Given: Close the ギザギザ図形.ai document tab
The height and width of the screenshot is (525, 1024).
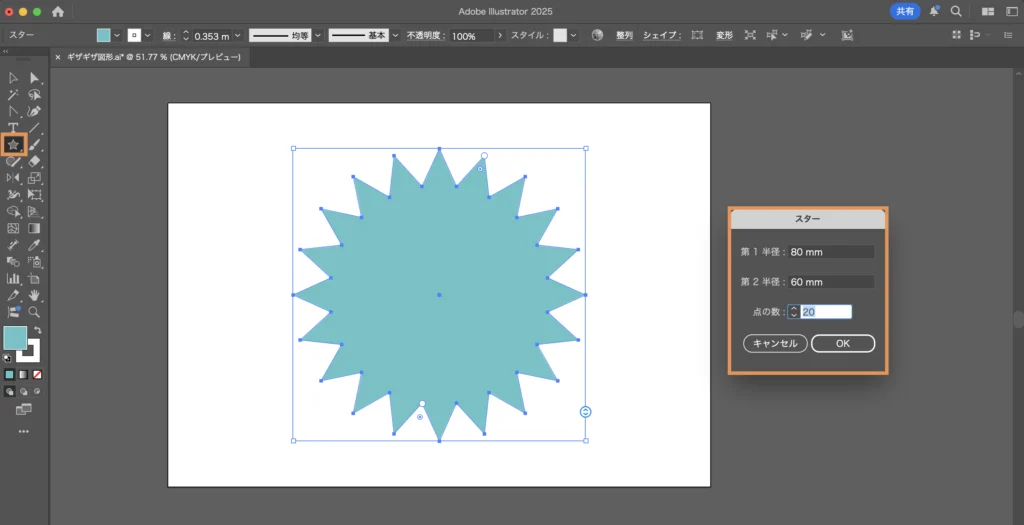Looking at the screenshot, I should click(x=57, y=58).
